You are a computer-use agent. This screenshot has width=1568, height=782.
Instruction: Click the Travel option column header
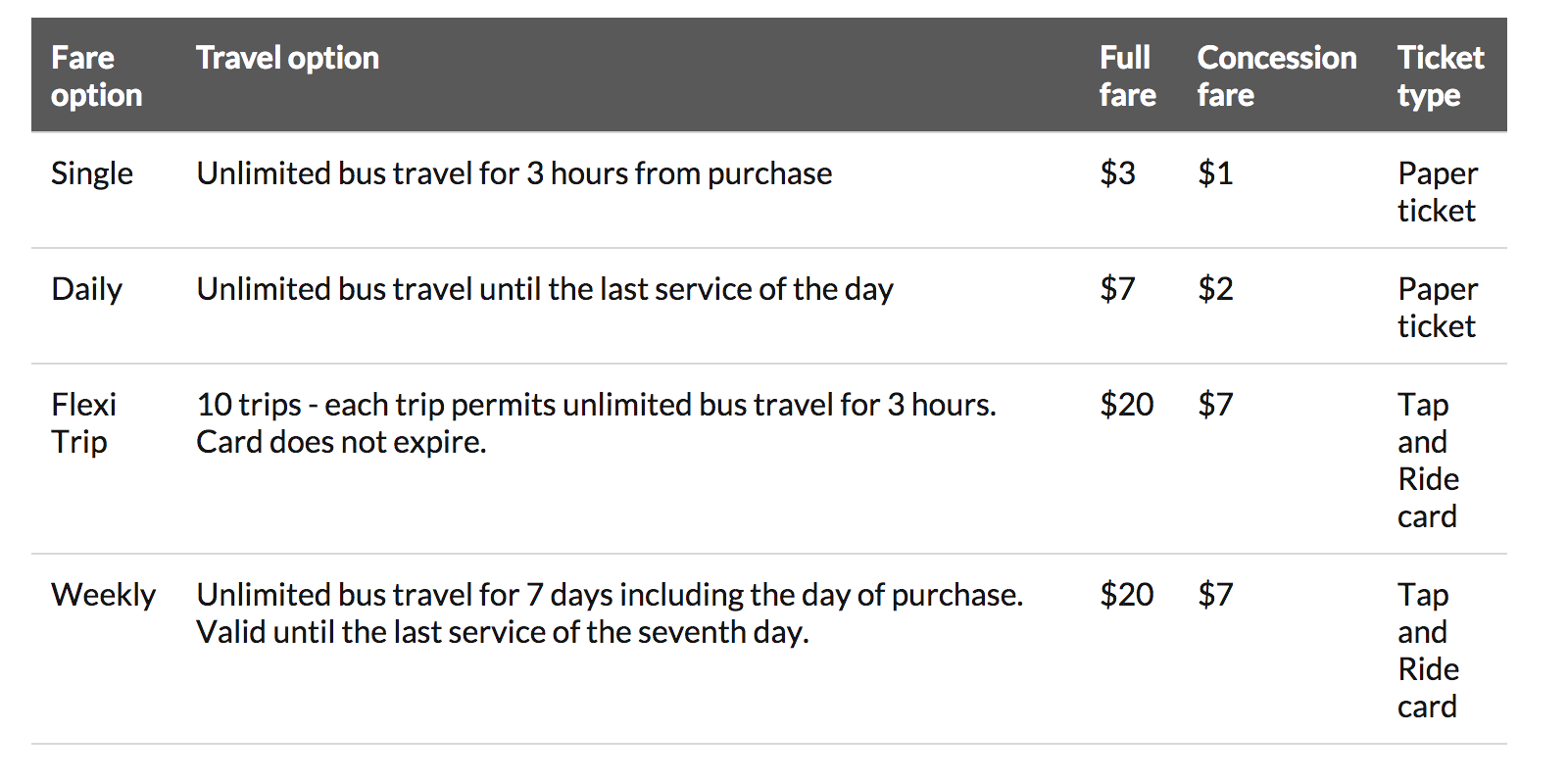(287, 58)
